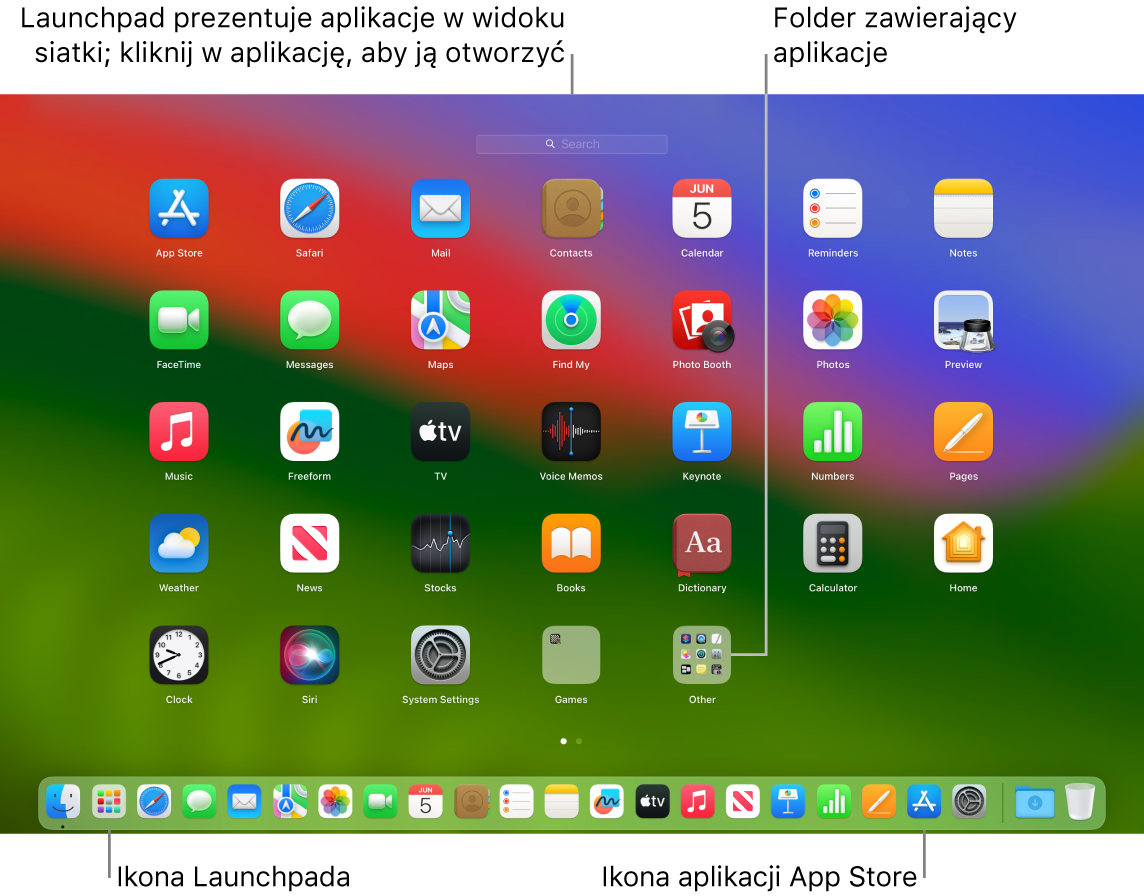The width and height of the screenshot is (1144, 896).
Task: Open the Maps app in Launchpad
Action: click(440, 320)
